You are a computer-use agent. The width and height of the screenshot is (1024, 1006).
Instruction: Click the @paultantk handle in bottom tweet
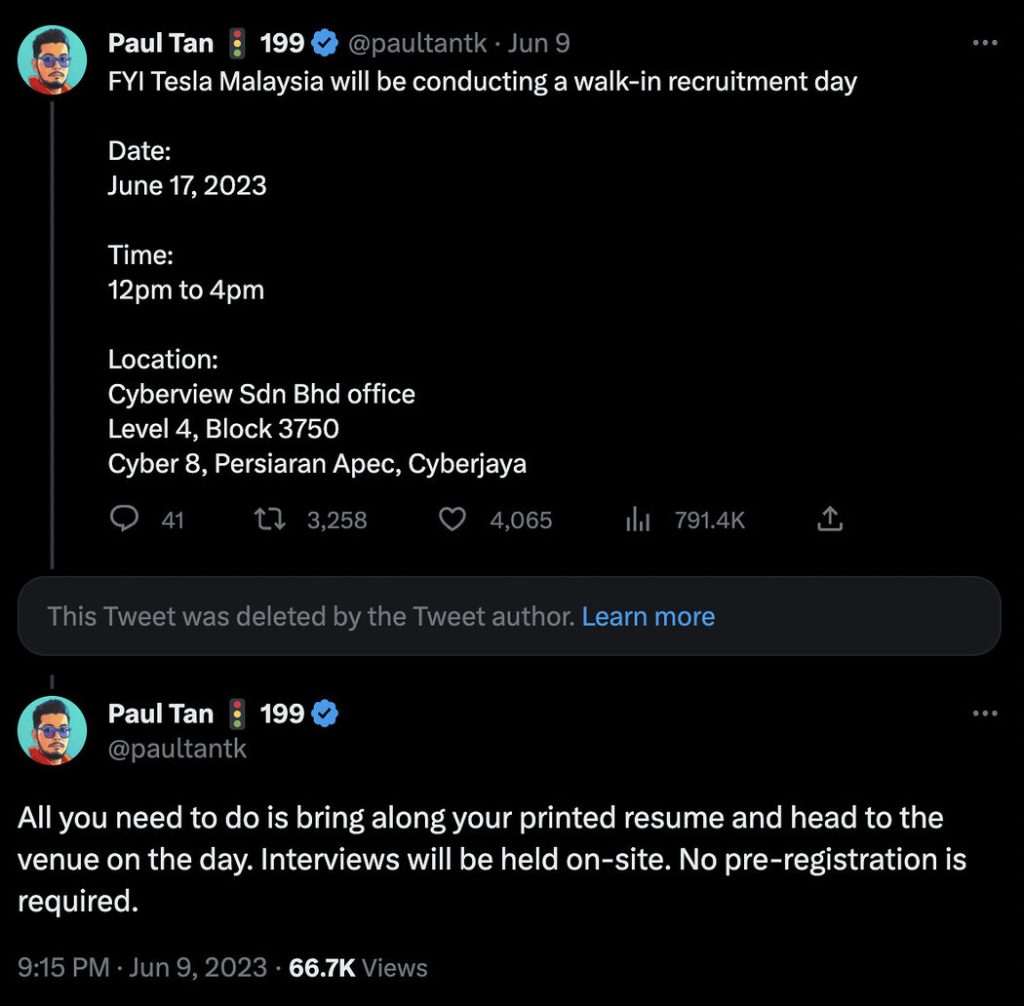click(177, 748)
